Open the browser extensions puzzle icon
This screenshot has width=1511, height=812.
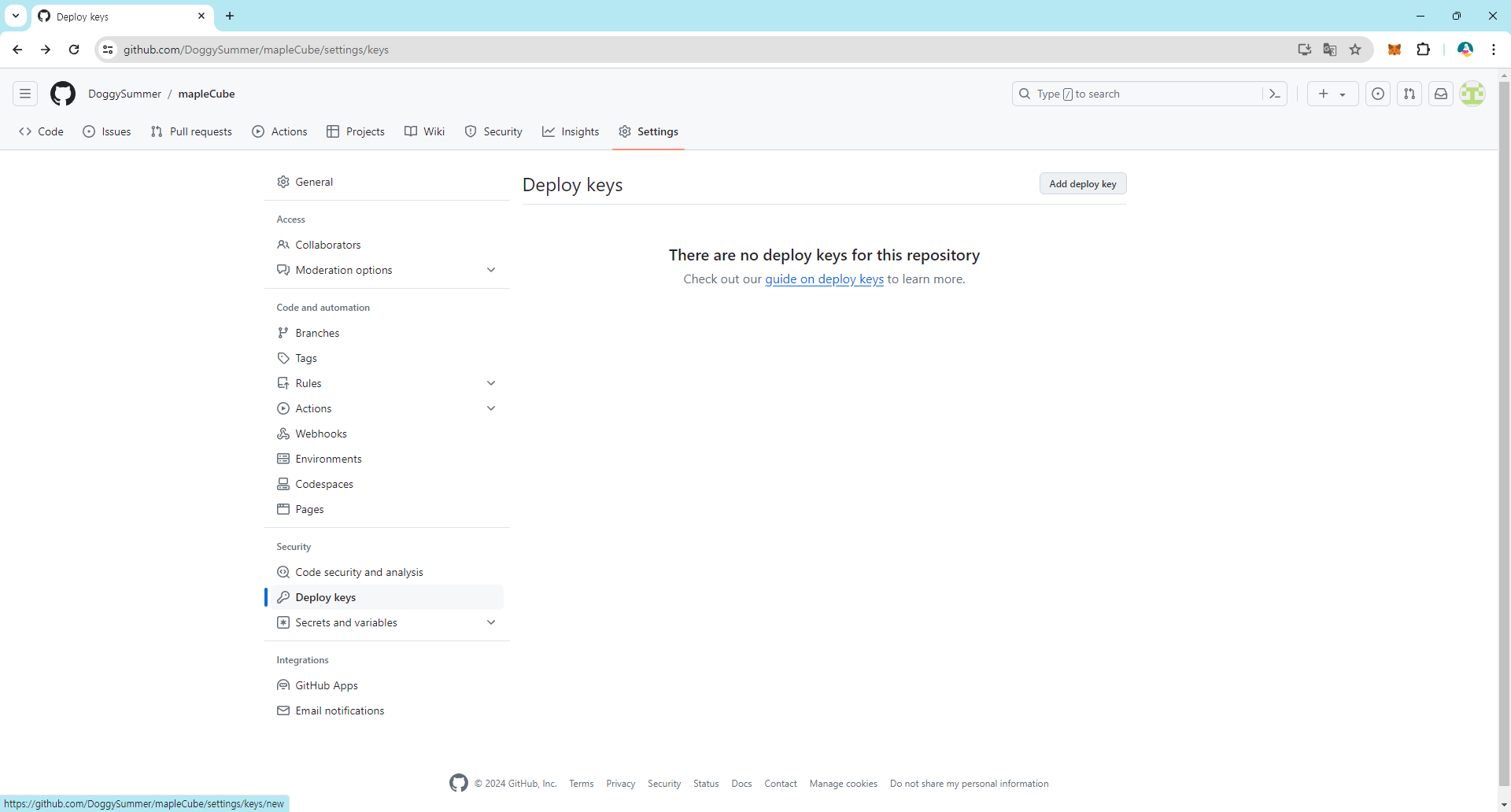[1424, 50]
